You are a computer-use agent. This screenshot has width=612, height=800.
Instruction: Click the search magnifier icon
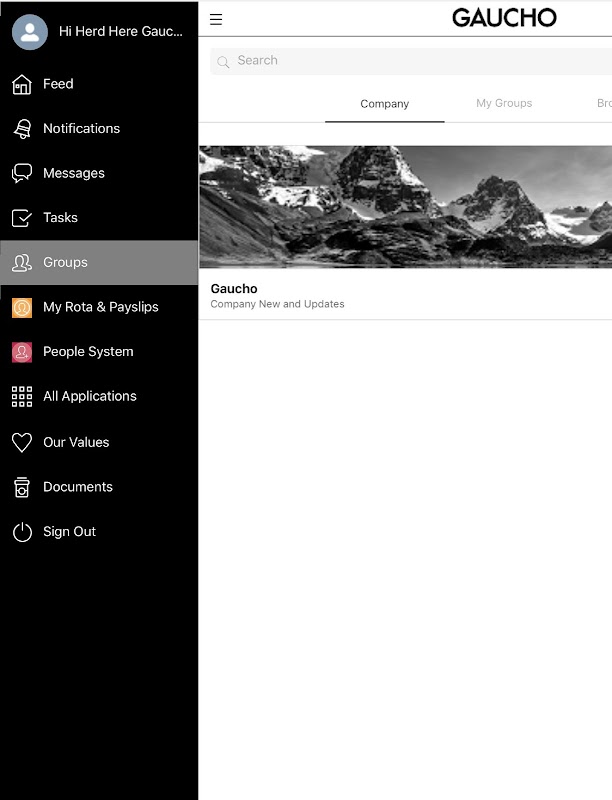pos(223,62)
